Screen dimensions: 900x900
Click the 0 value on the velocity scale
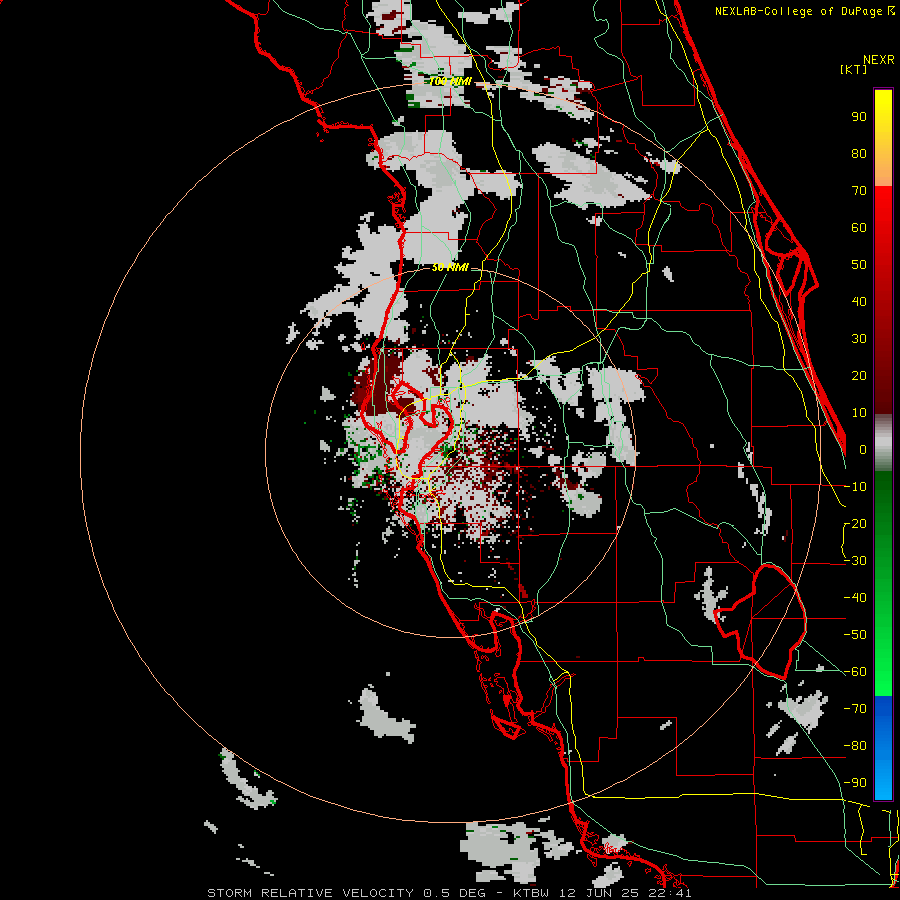863,450
